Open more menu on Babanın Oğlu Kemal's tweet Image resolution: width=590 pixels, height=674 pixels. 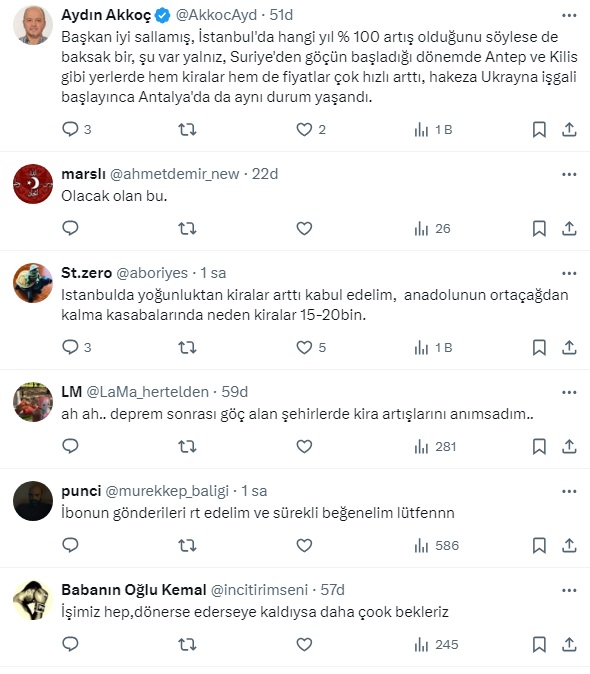pyautogui.click(x=569, y=591)
